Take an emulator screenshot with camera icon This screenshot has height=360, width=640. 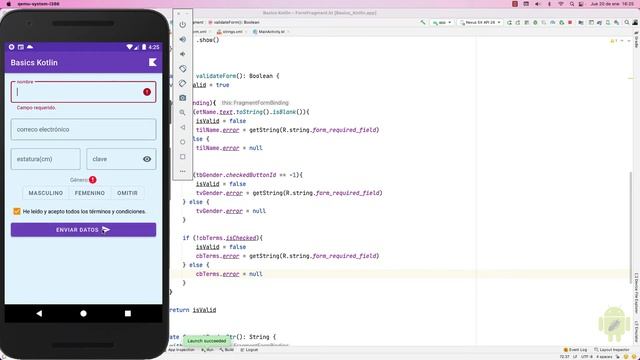182,98
